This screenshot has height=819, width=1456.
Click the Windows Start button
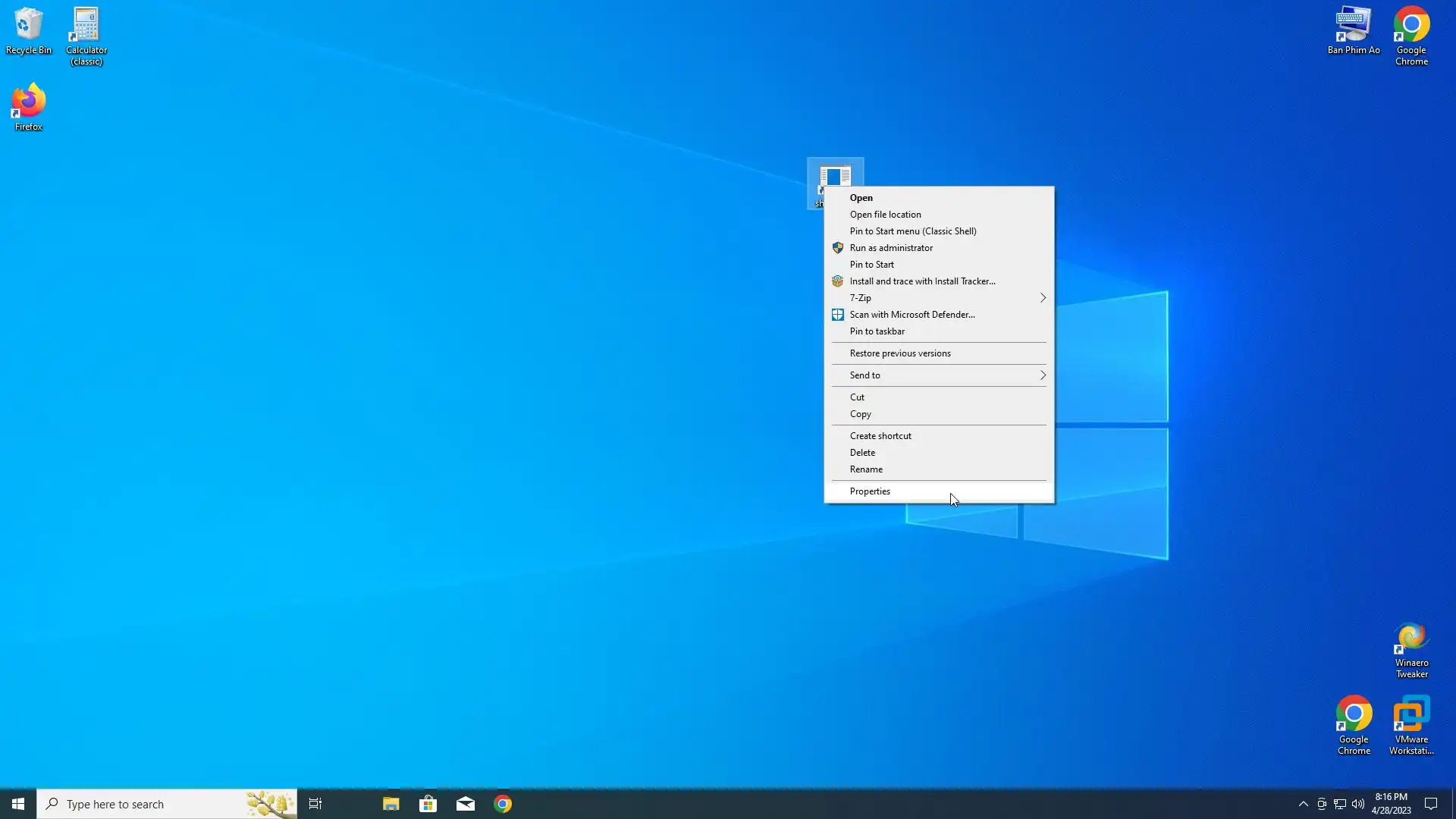pos(18,804)
